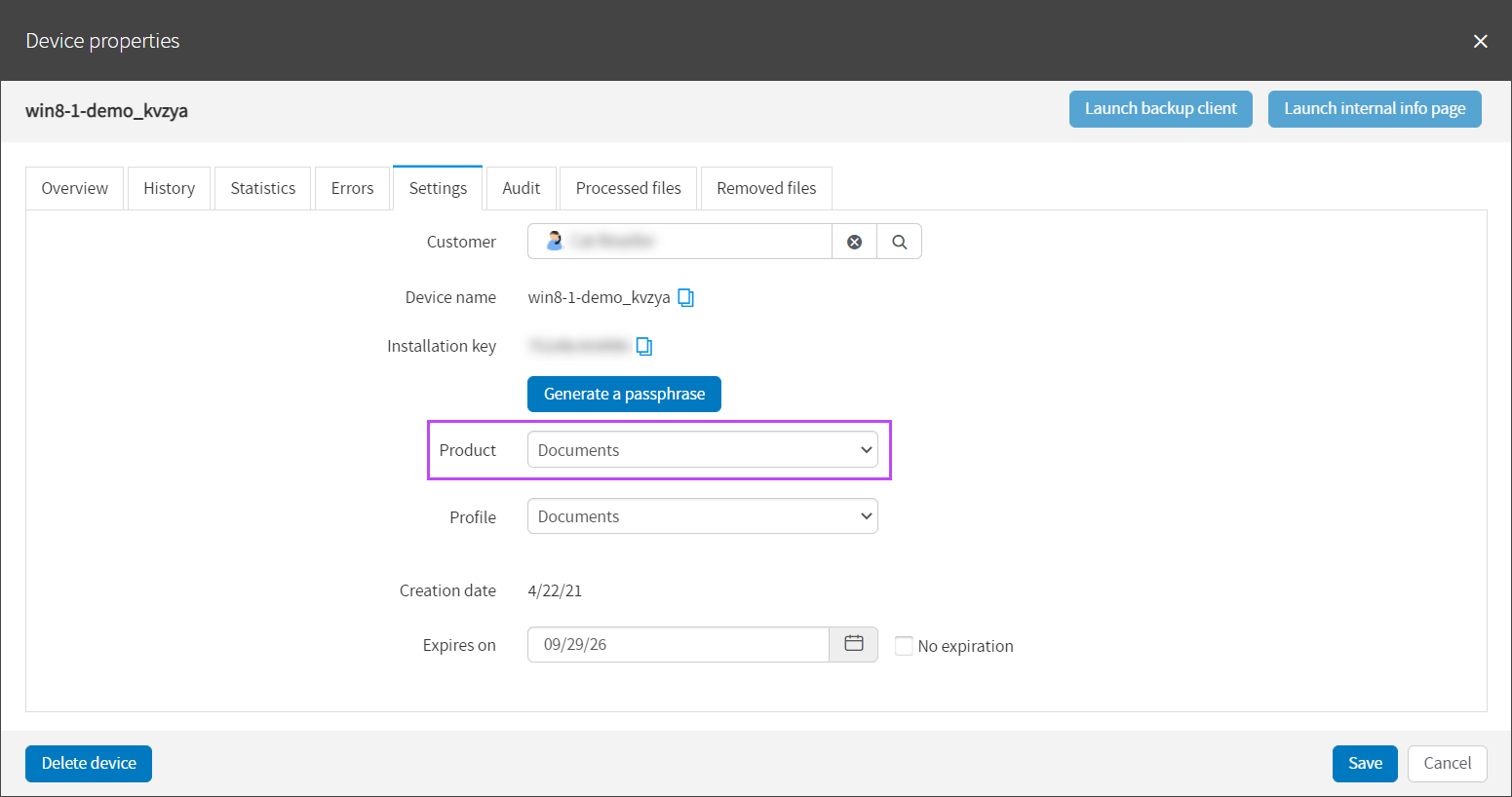Show the Processed files tab
The width and height of the screenshot is (1512, 797).
(628, 188)
